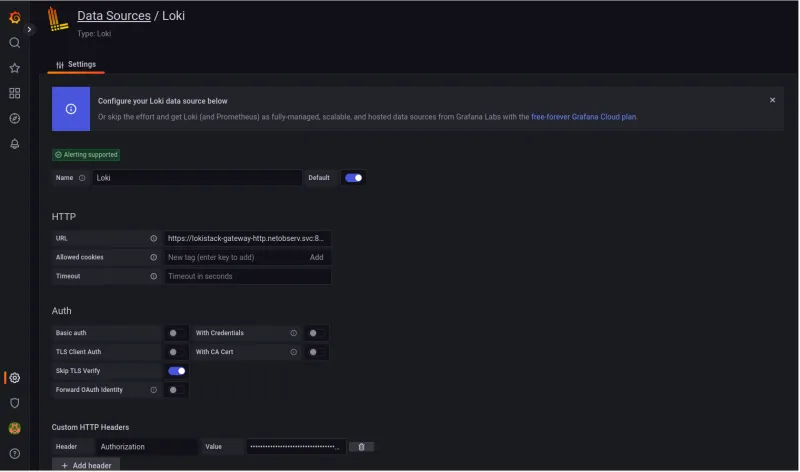This screenshot has height=472, width=800.
Task: Click the Allowed cookies tag input
Action: (x=235, y=257)
